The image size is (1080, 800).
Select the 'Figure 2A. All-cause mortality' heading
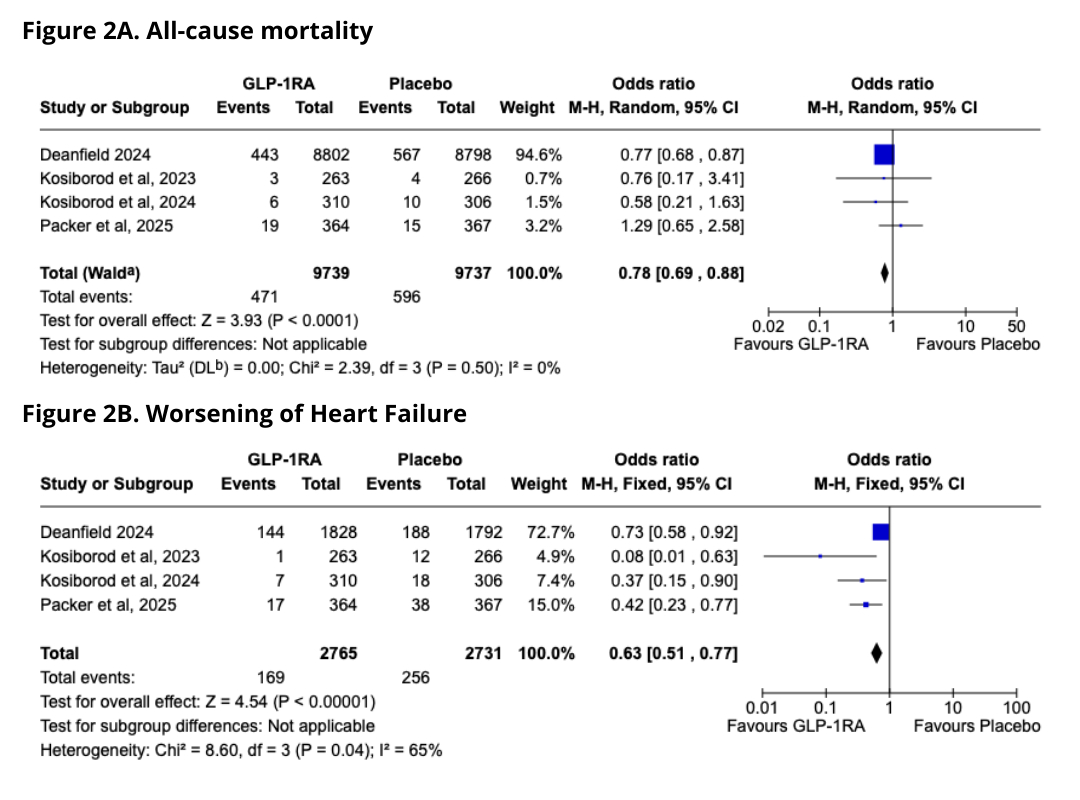pos(197,31)
